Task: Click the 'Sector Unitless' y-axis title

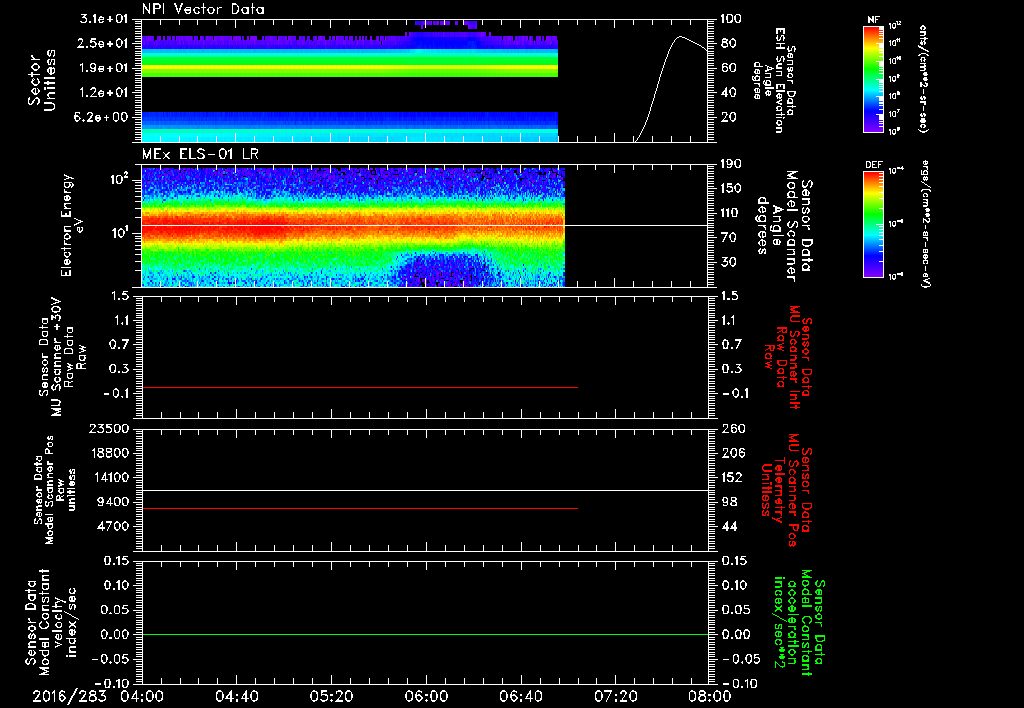Action: (42, 80)
